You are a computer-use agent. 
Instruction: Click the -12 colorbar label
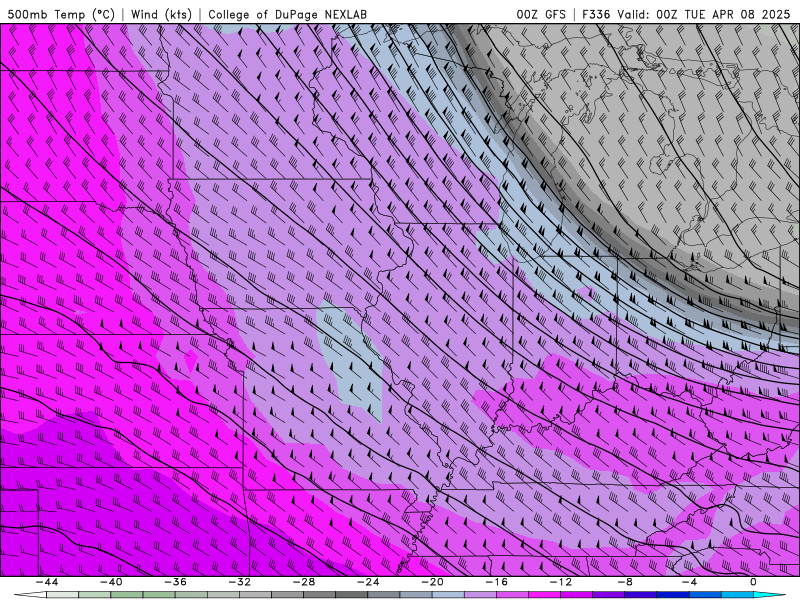point(561,582)
